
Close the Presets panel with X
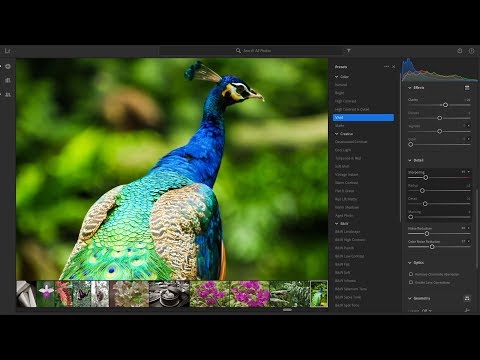tap(394, 67)
